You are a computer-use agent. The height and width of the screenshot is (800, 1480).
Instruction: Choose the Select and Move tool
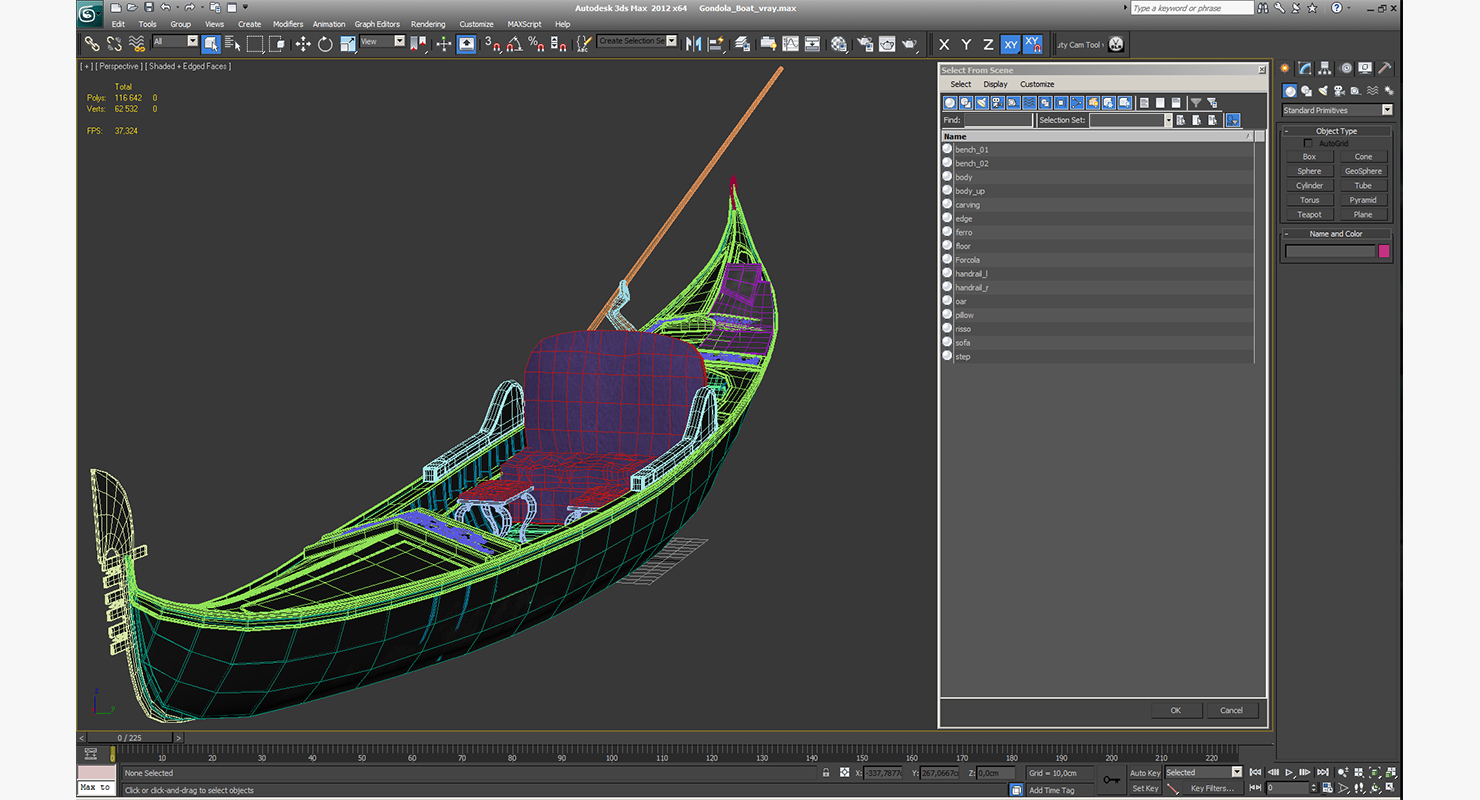(x=303, y=44)
